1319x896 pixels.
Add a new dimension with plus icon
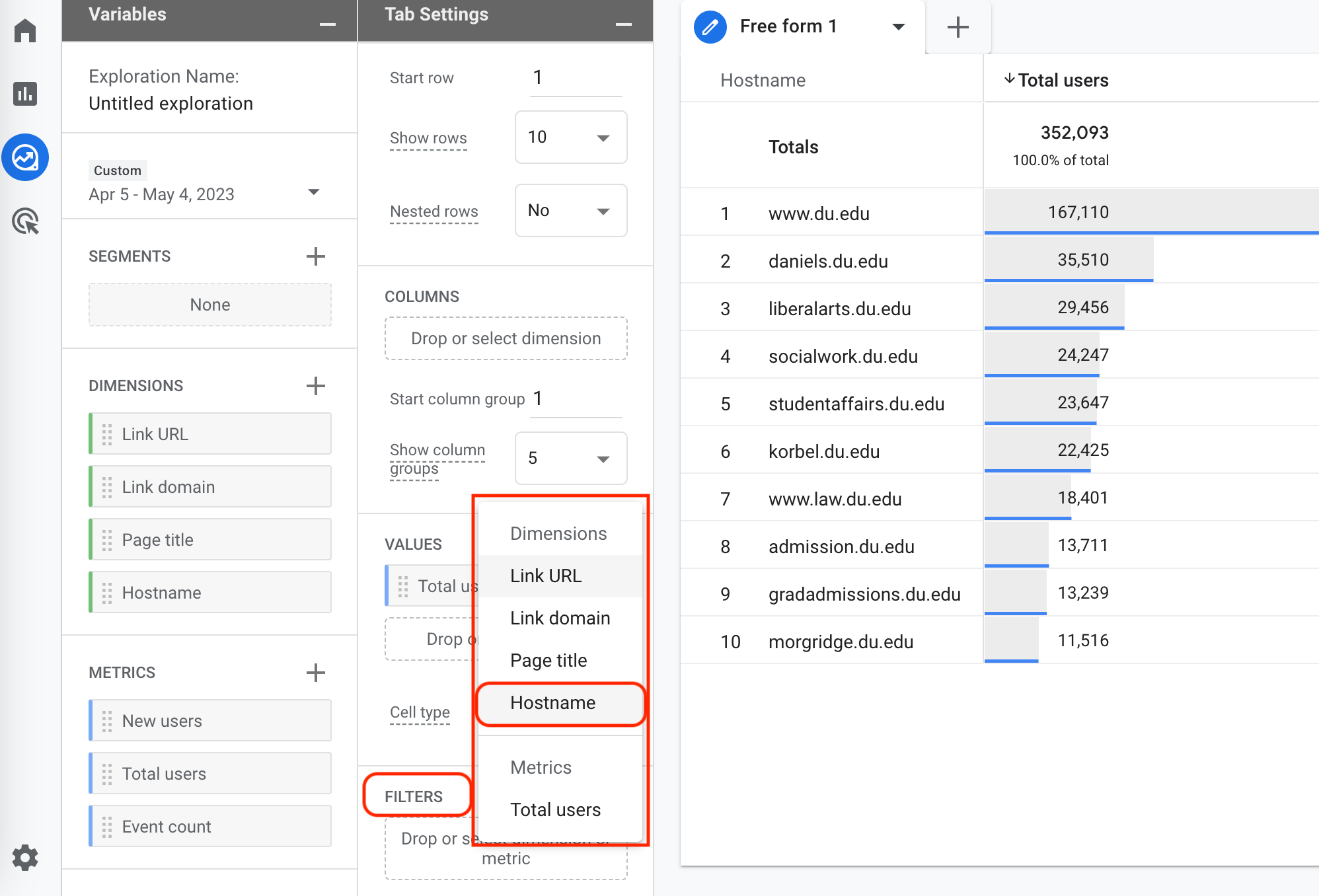point(316,386)
